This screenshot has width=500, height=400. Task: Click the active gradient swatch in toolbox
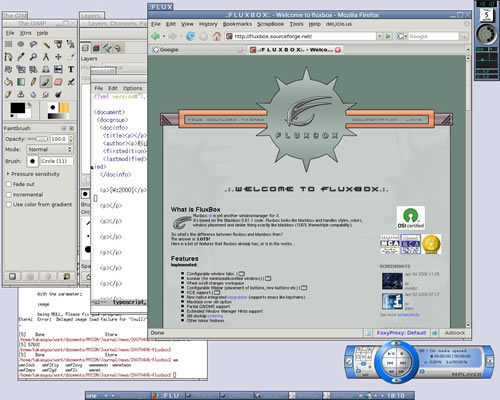(58, 116)
